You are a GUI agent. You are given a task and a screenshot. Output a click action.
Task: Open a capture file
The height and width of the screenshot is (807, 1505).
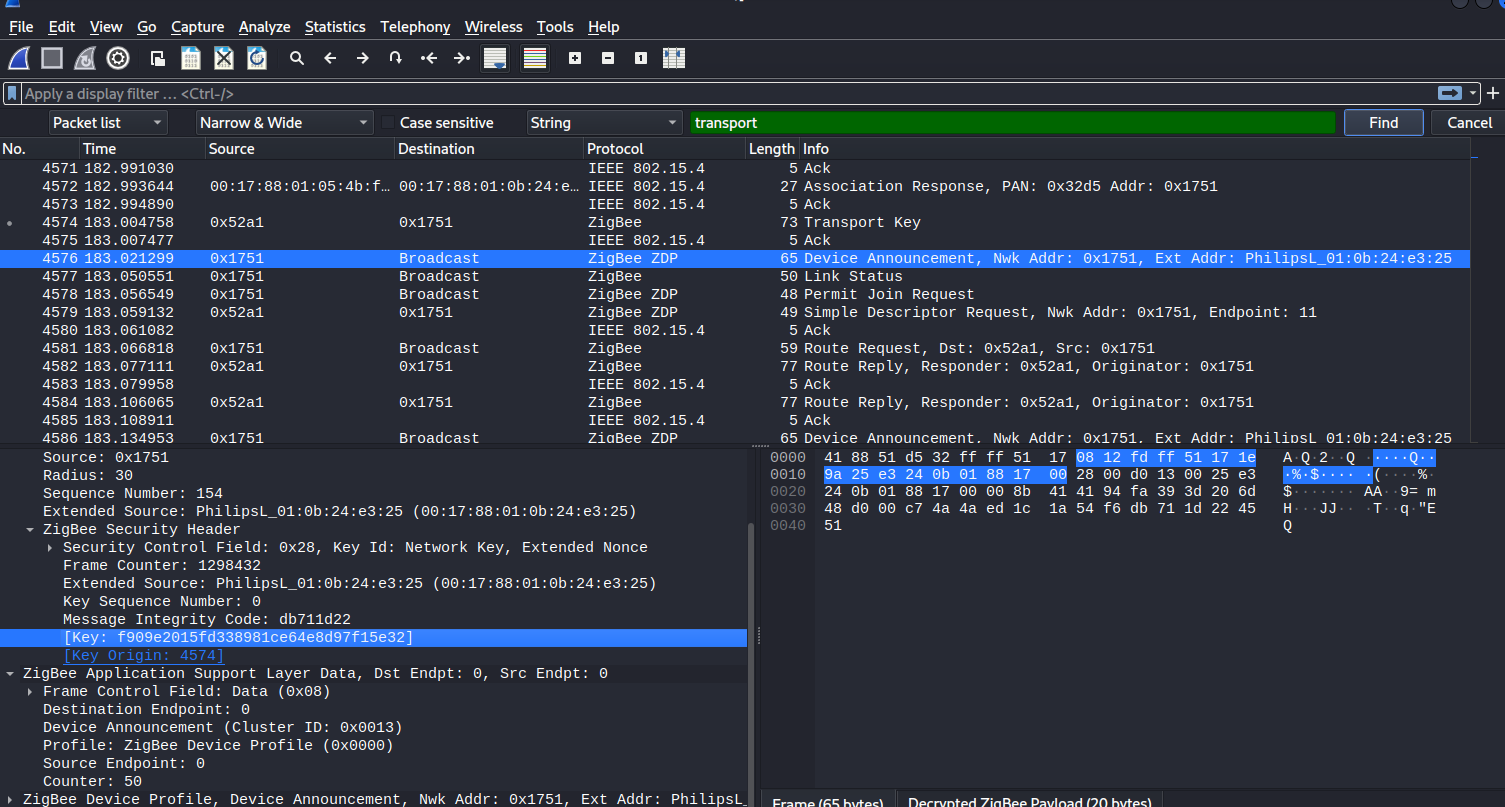coord(157,58)
